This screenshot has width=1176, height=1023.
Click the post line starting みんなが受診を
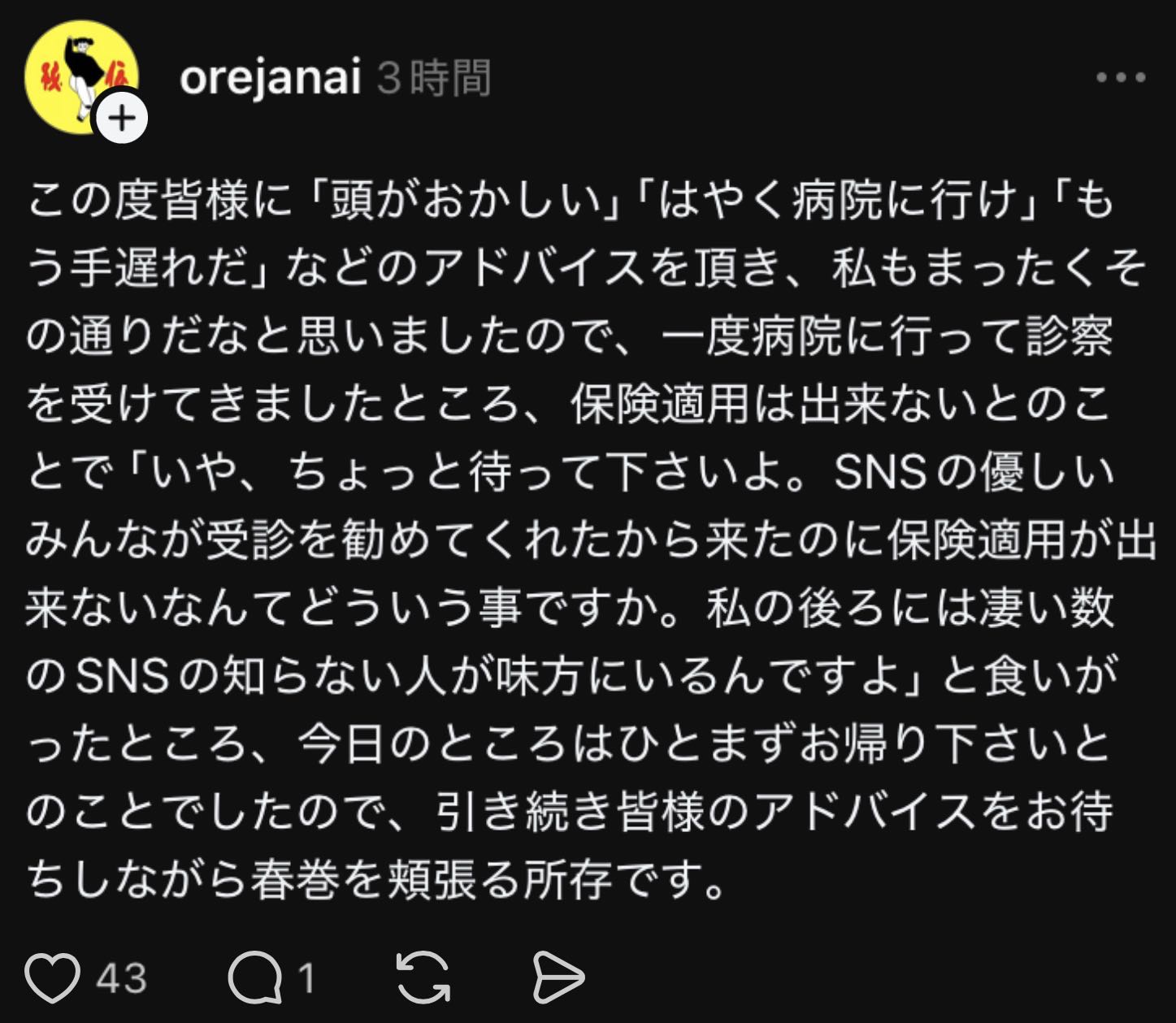[x=589, y=540]
